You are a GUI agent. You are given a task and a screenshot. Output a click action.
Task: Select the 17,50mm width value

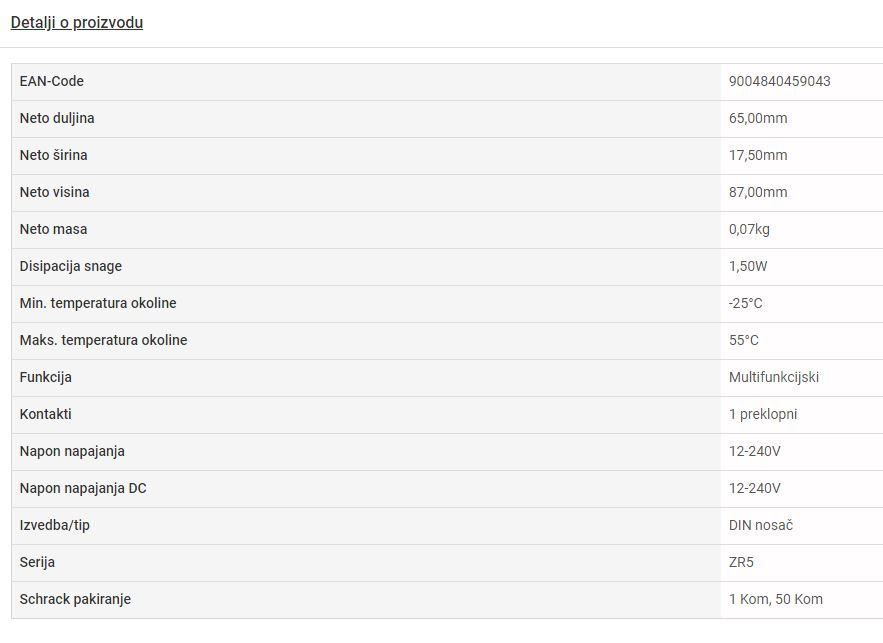[758, 155]
